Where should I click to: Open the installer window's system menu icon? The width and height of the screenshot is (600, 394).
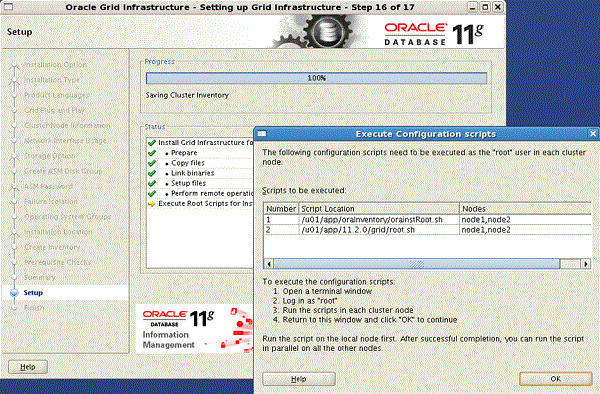point(8,7)
